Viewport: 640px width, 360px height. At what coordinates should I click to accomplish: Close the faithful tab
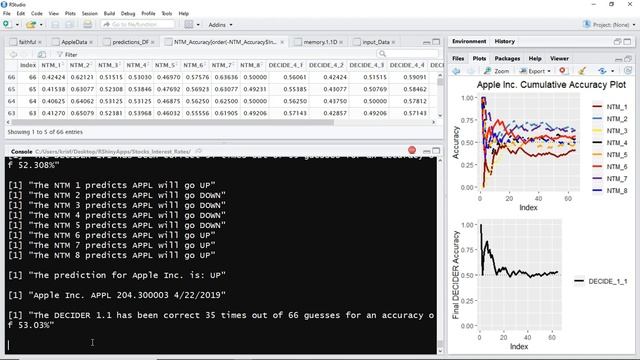point(40,42)
